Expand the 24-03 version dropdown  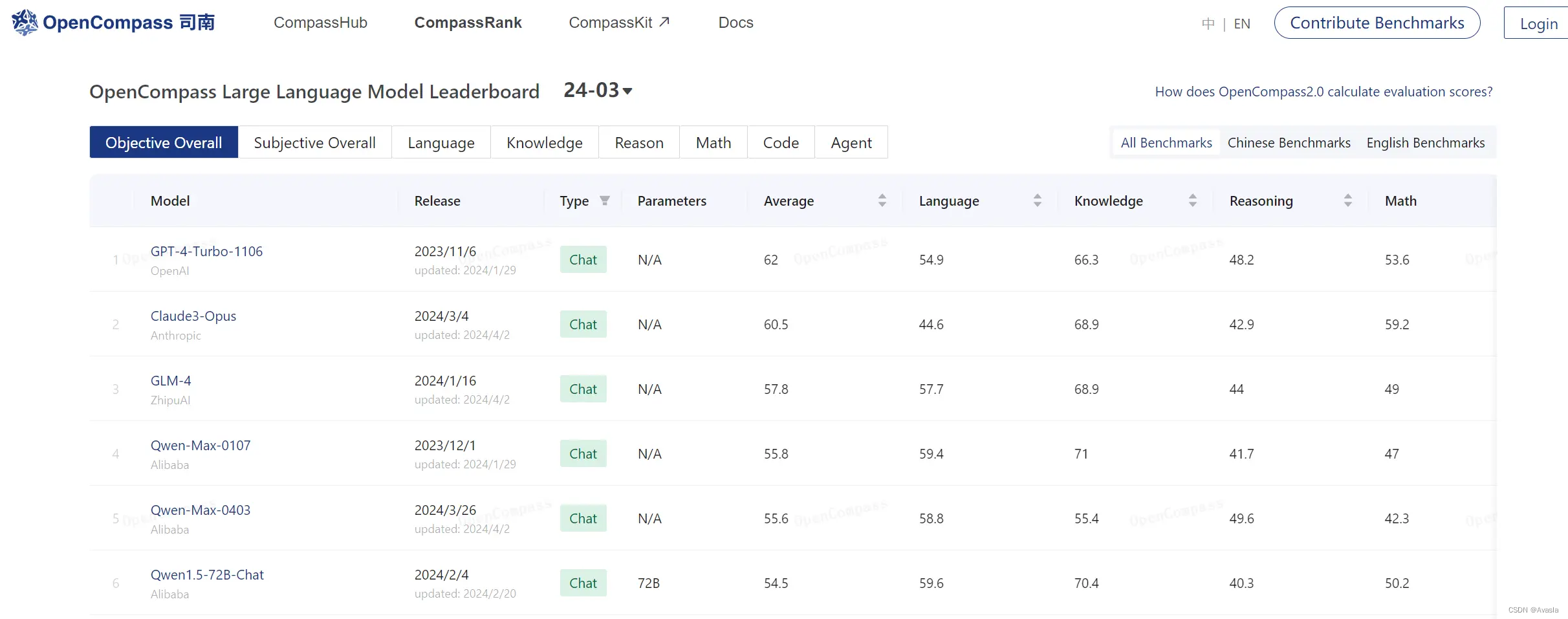[598, 91]
